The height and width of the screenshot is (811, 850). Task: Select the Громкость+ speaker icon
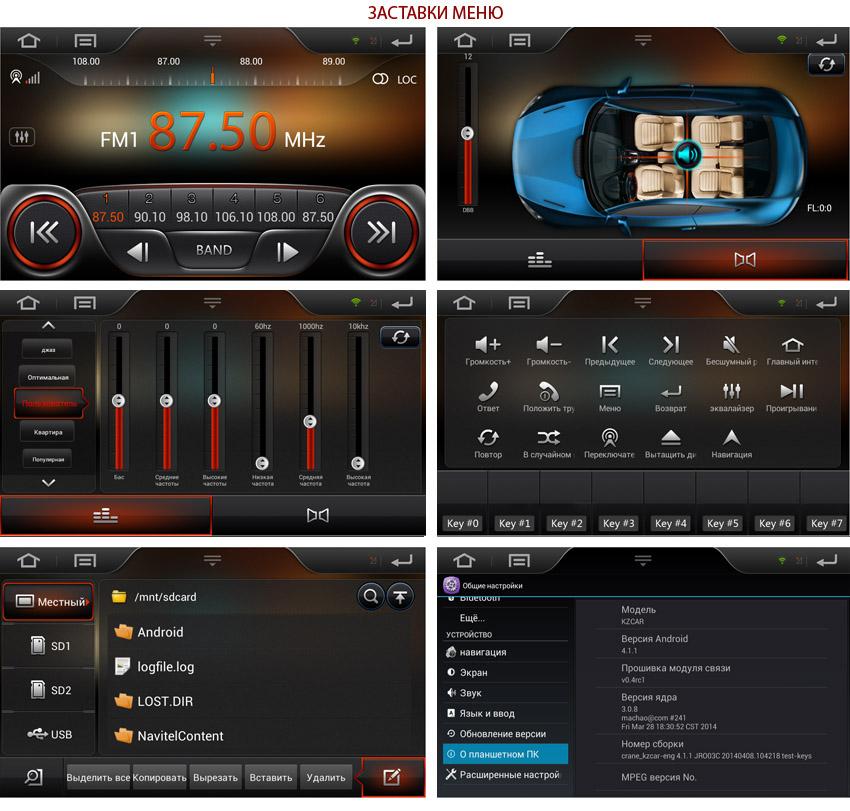click(x=488, y=345)
